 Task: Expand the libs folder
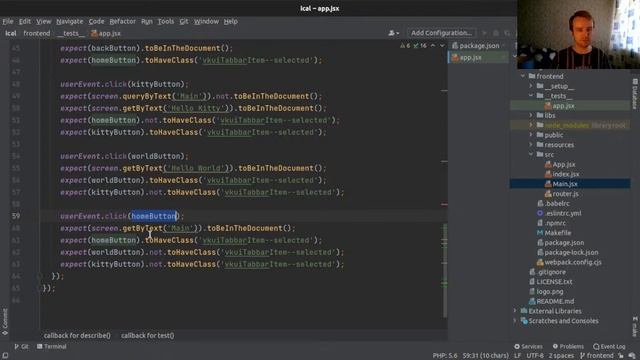coord(531,116)
